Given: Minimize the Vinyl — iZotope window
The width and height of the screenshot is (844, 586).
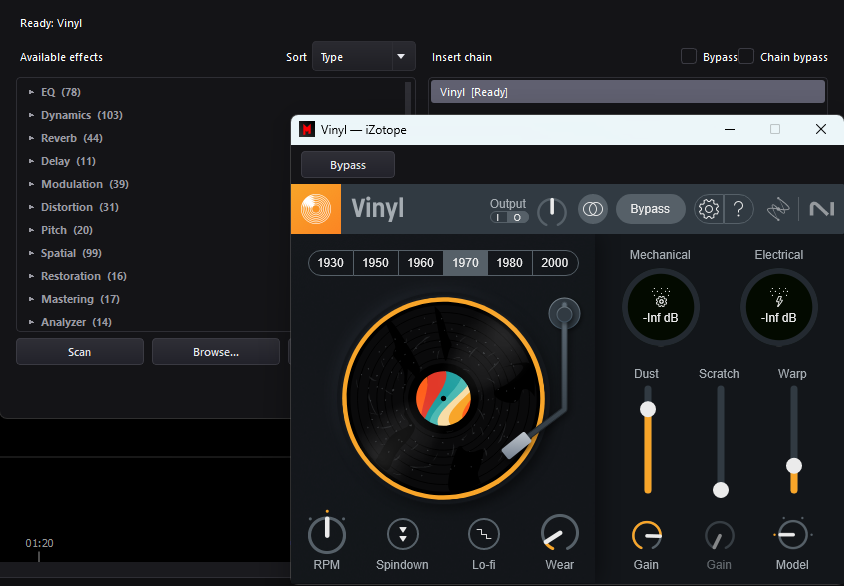Looking at the screenshot, I should 730,129.
